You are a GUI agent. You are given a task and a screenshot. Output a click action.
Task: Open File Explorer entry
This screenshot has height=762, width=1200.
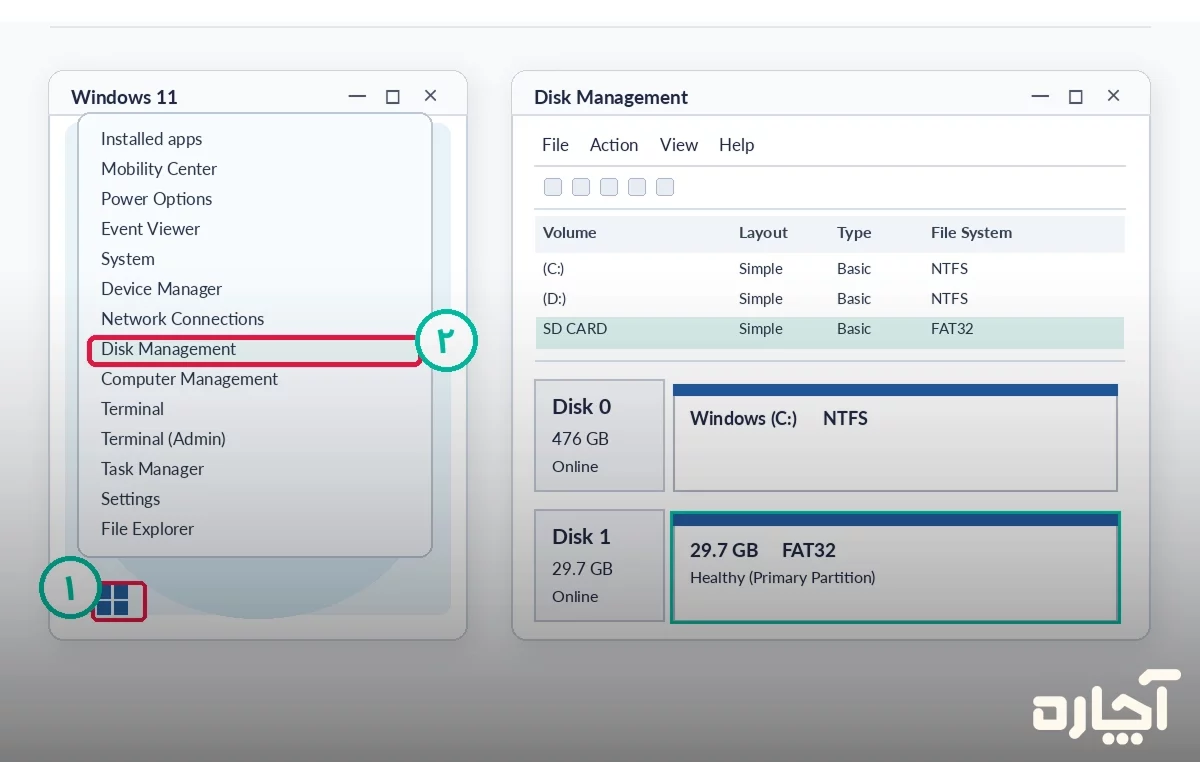(x=147, y=529)
